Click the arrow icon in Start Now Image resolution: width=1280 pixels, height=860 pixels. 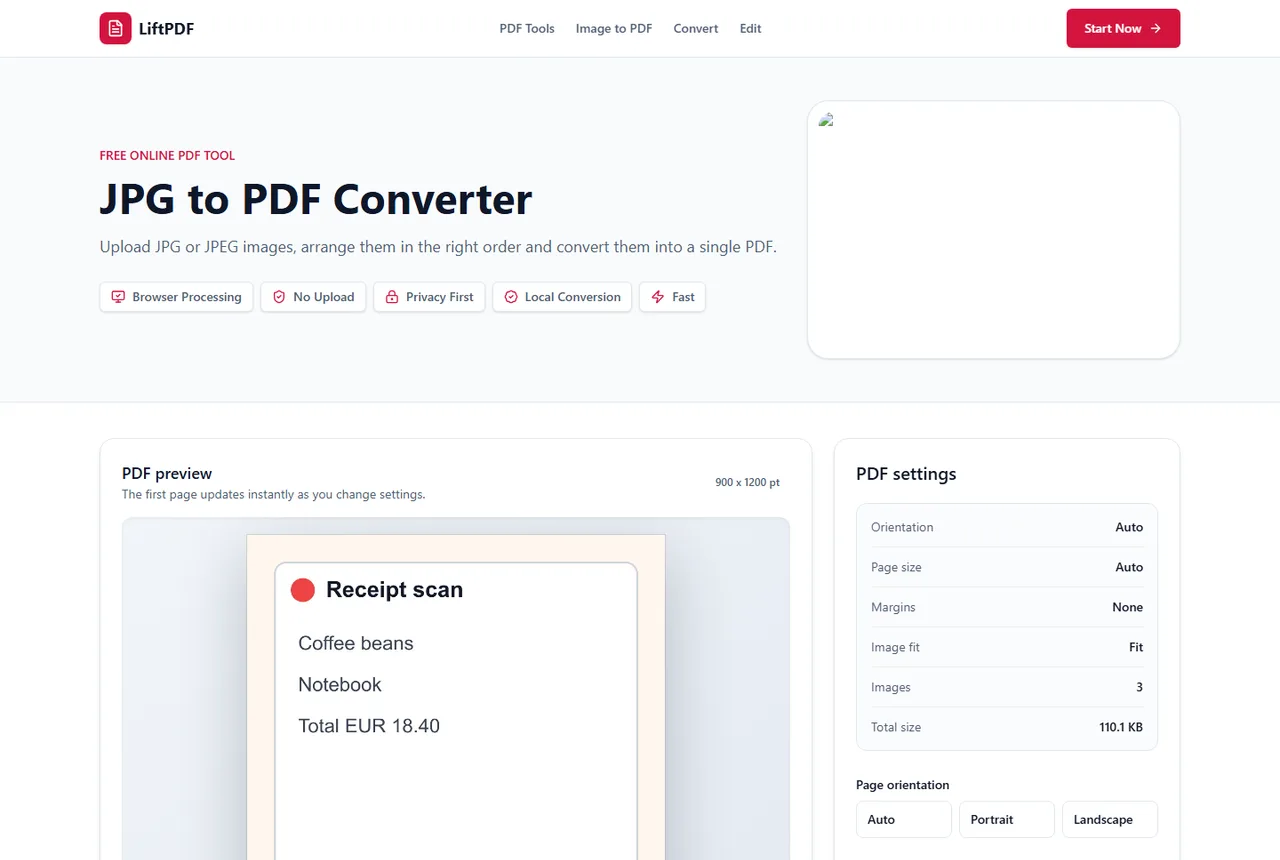click(x=1156, y=28)
